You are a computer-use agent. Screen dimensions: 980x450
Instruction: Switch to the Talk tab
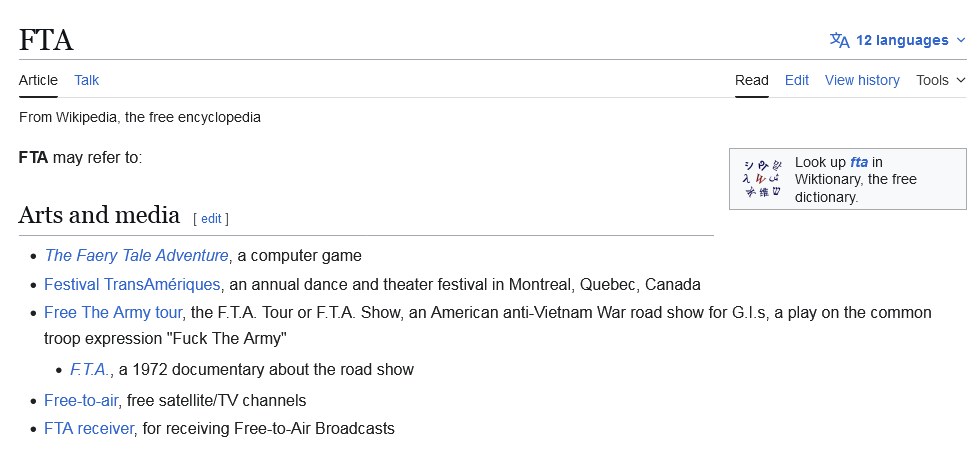coord(87,80)
